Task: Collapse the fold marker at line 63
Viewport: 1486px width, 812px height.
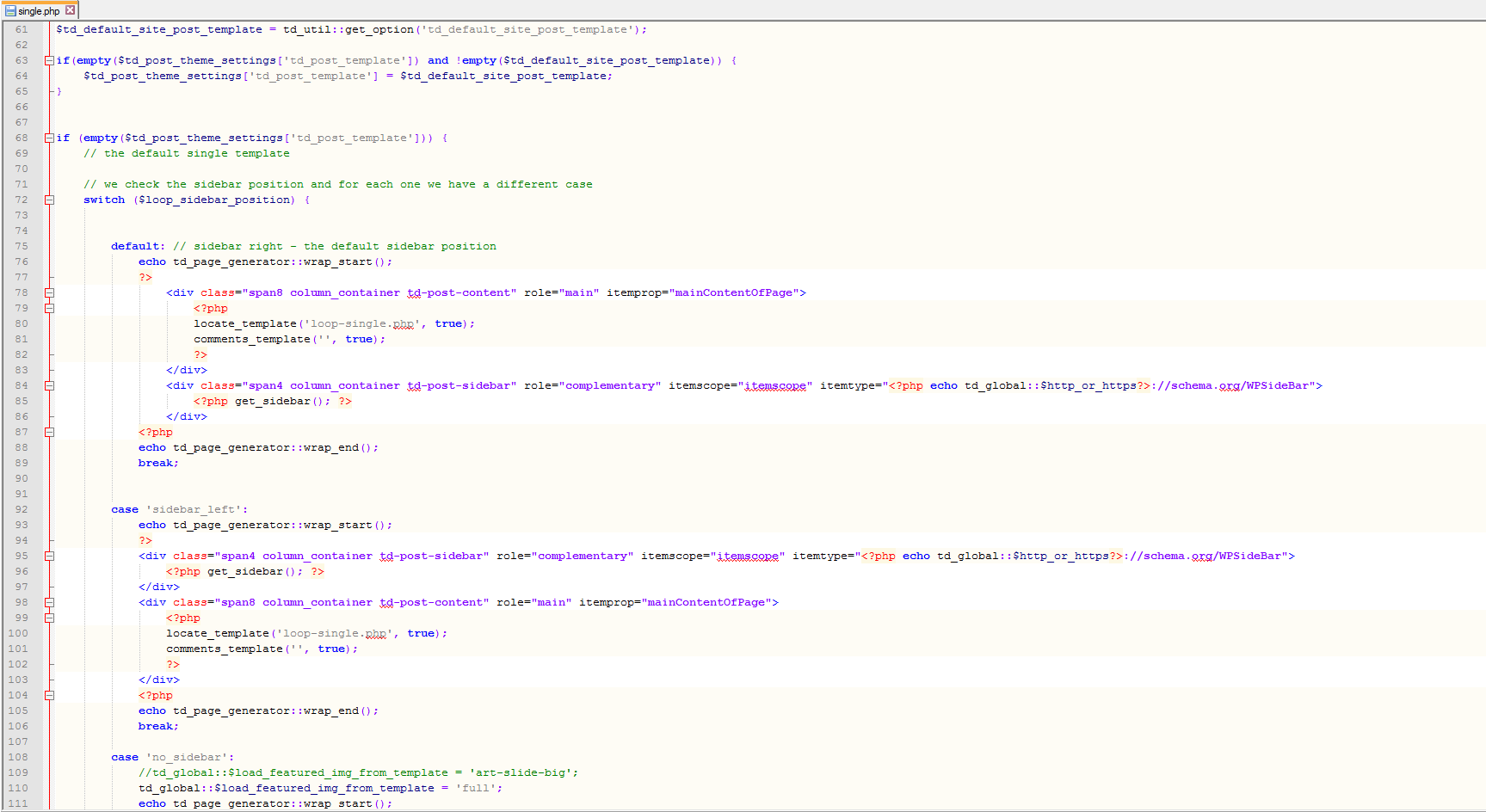Action: pos(49,60)
